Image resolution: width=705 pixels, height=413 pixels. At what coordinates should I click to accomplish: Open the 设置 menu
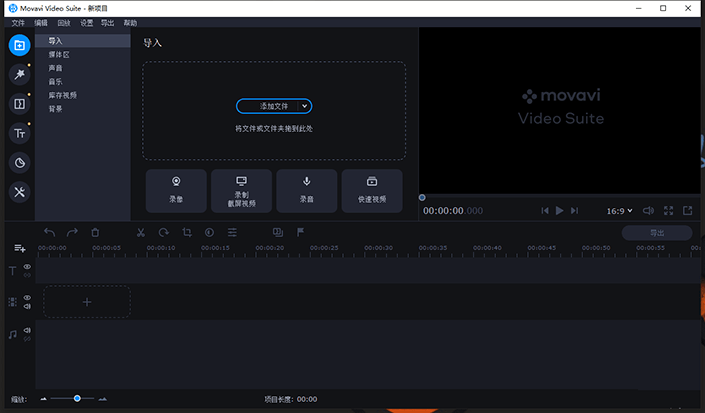(86, 23)
